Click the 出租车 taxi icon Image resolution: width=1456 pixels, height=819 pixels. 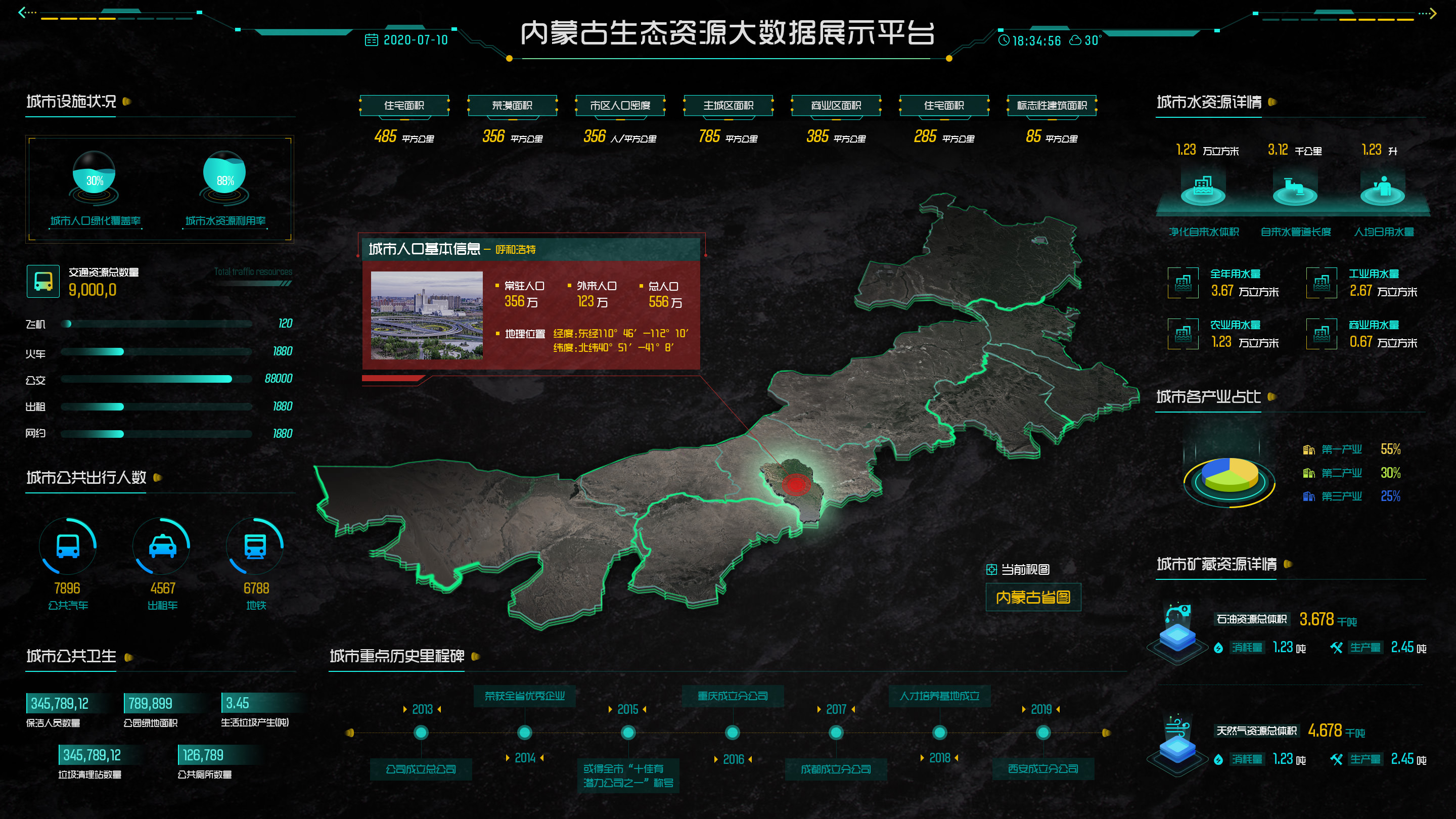click(162, 546)
